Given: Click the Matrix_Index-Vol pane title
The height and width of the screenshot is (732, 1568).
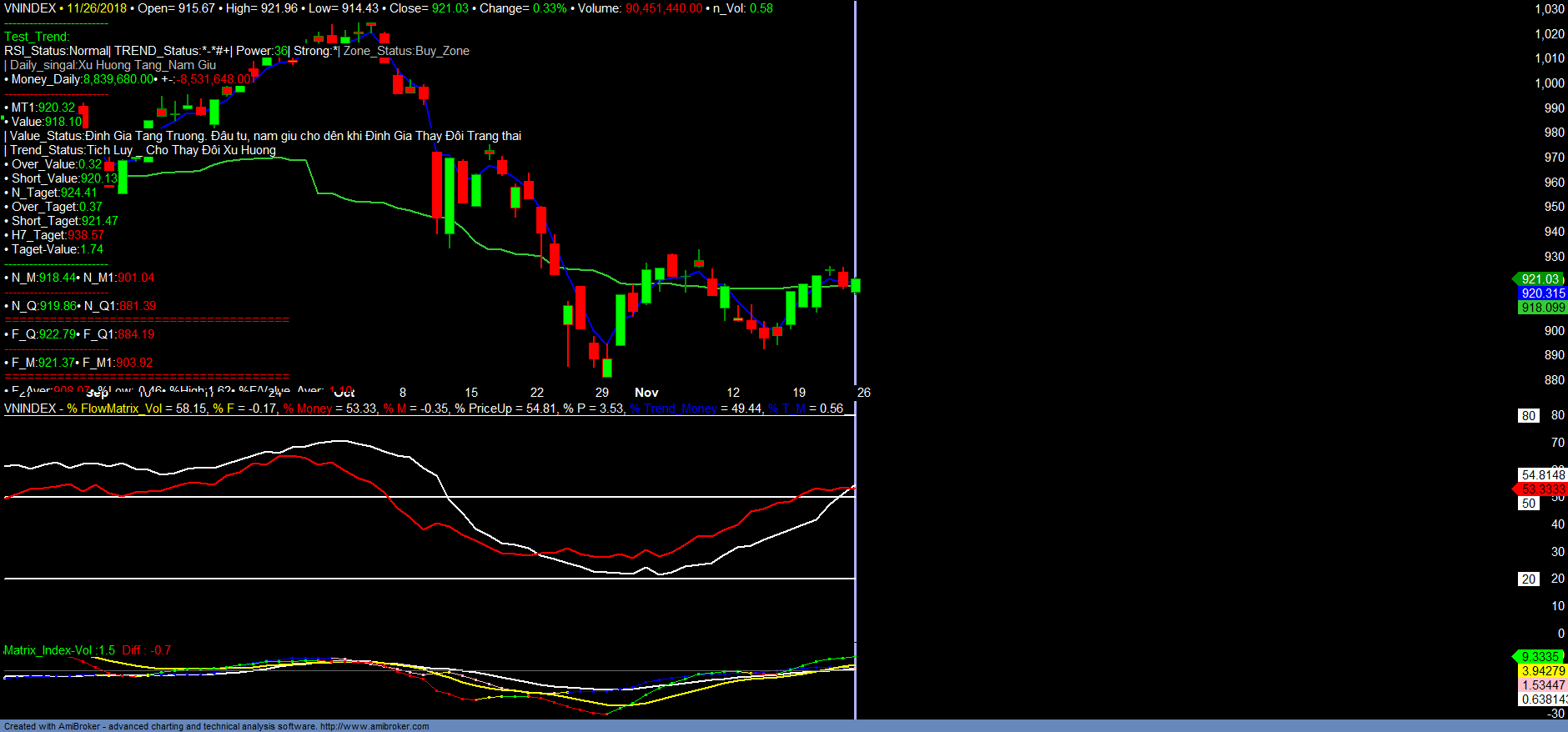Looking at the screenshot, I should pyautogui.click(x=59, y=650).
